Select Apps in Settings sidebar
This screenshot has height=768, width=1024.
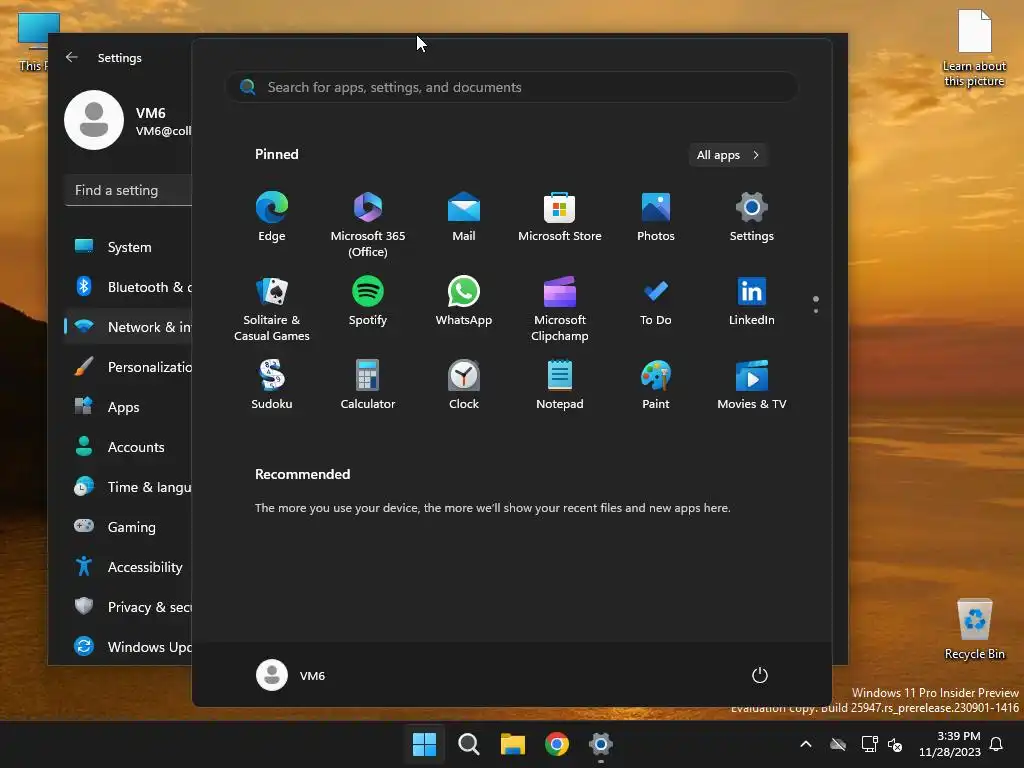pos(128,407)
